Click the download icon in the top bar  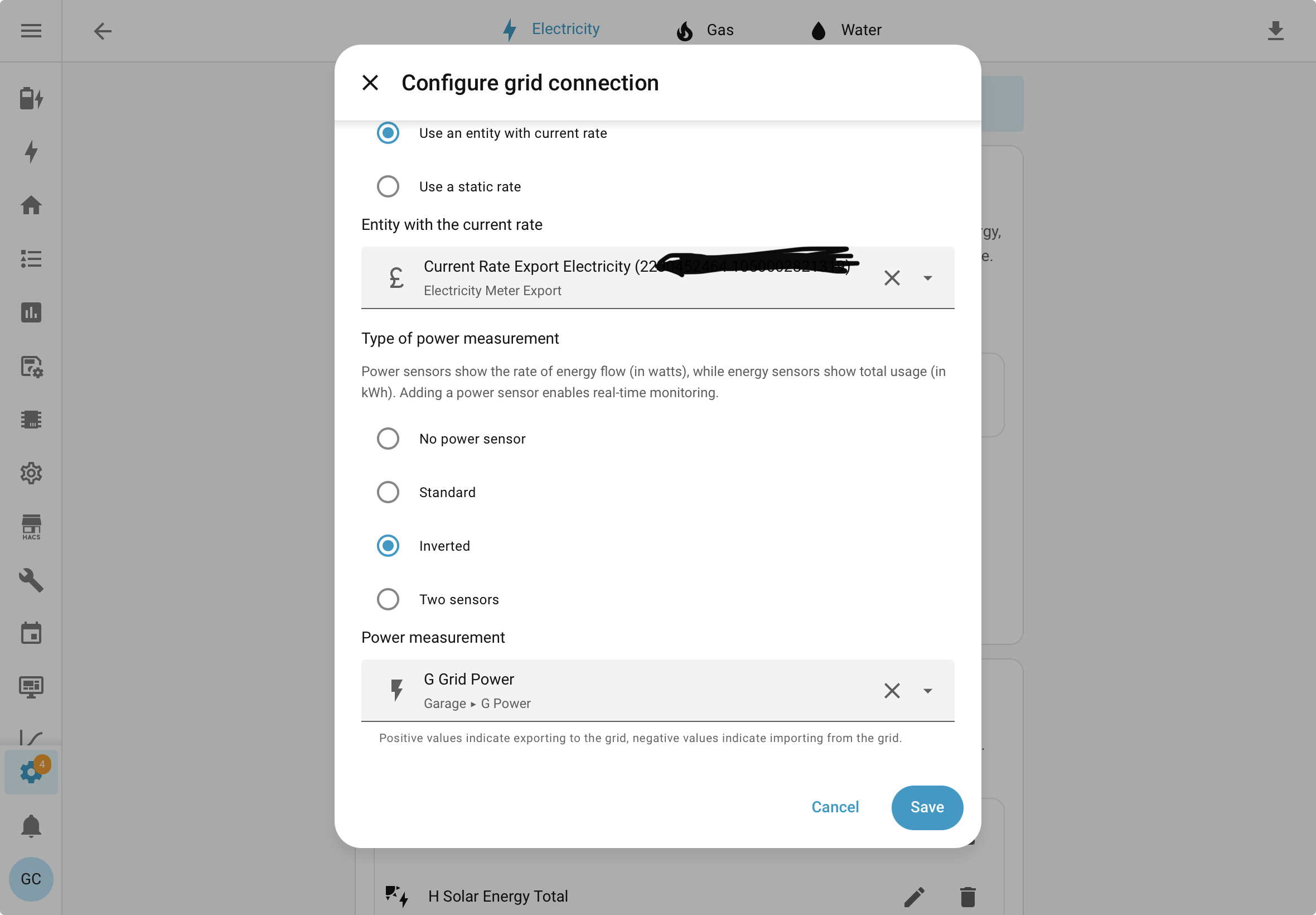[x=1275, y=30]
